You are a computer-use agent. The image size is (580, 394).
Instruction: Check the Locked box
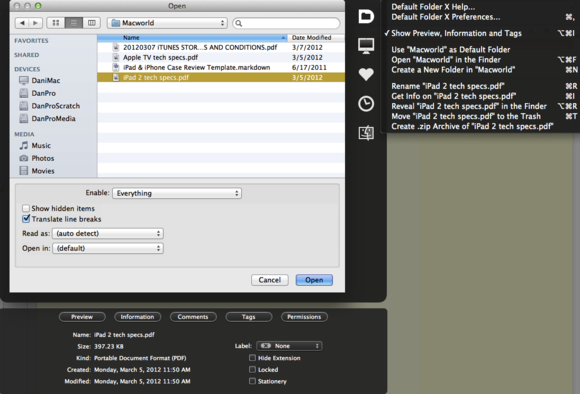(252, 370)
